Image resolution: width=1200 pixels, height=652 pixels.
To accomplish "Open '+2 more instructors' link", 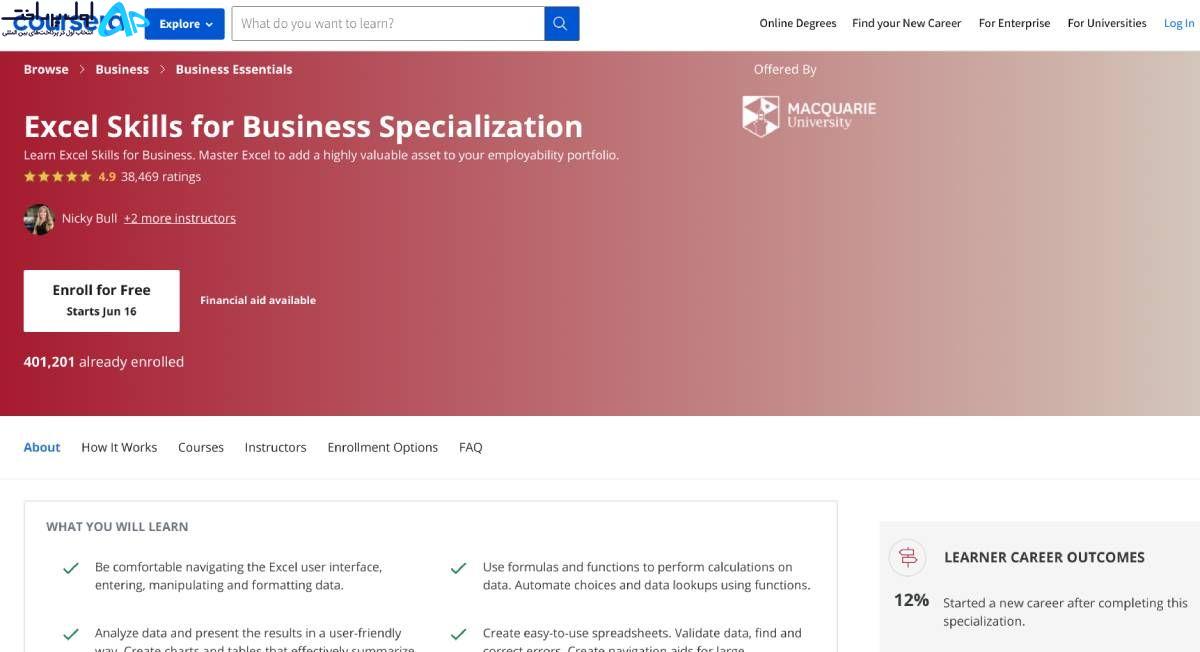I will [180, 218].
